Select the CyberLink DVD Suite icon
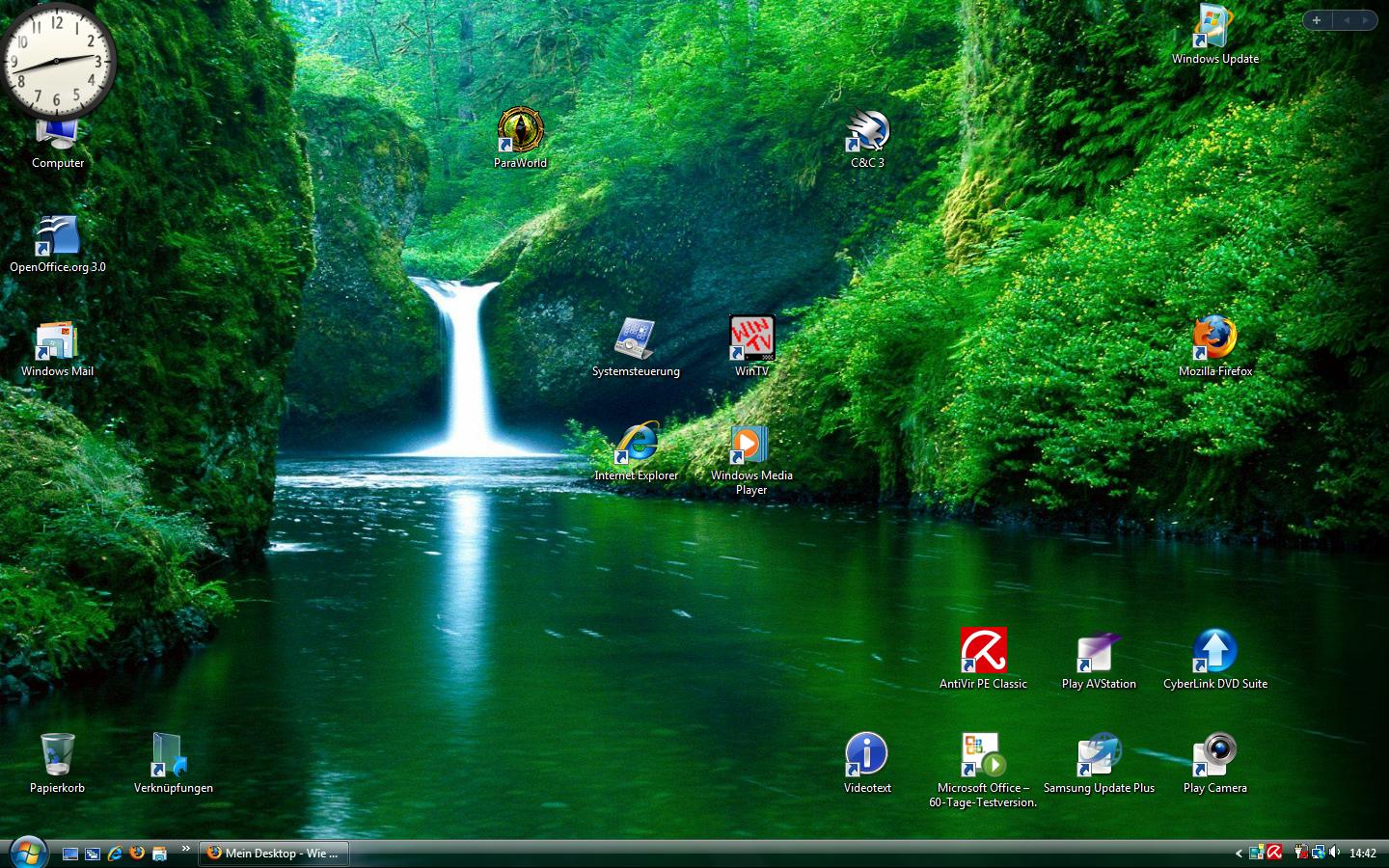Screen dimensions: 1389x868 [x=1214, y=652]
